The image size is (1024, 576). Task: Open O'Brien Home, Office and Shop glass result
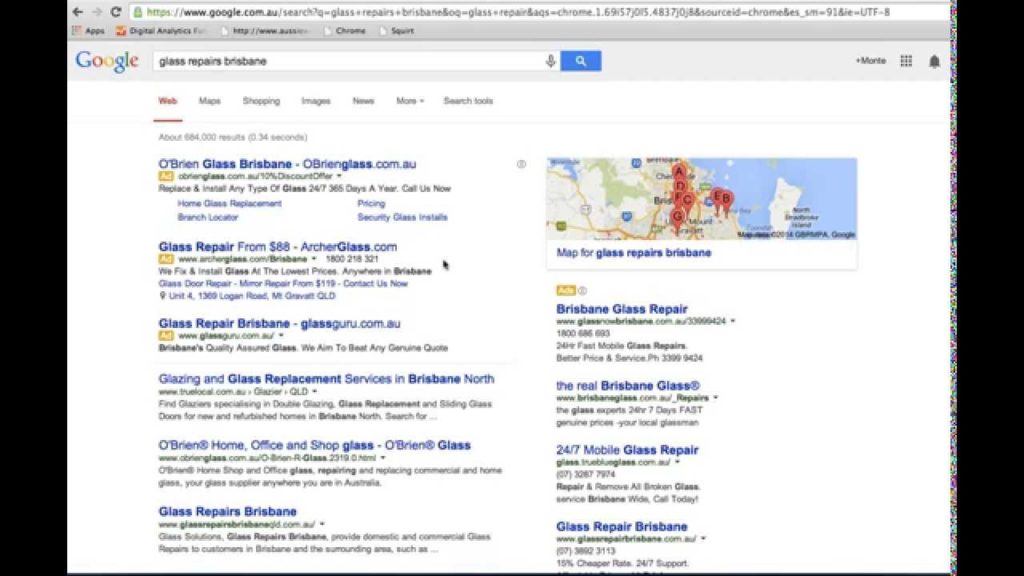[314, 445]
